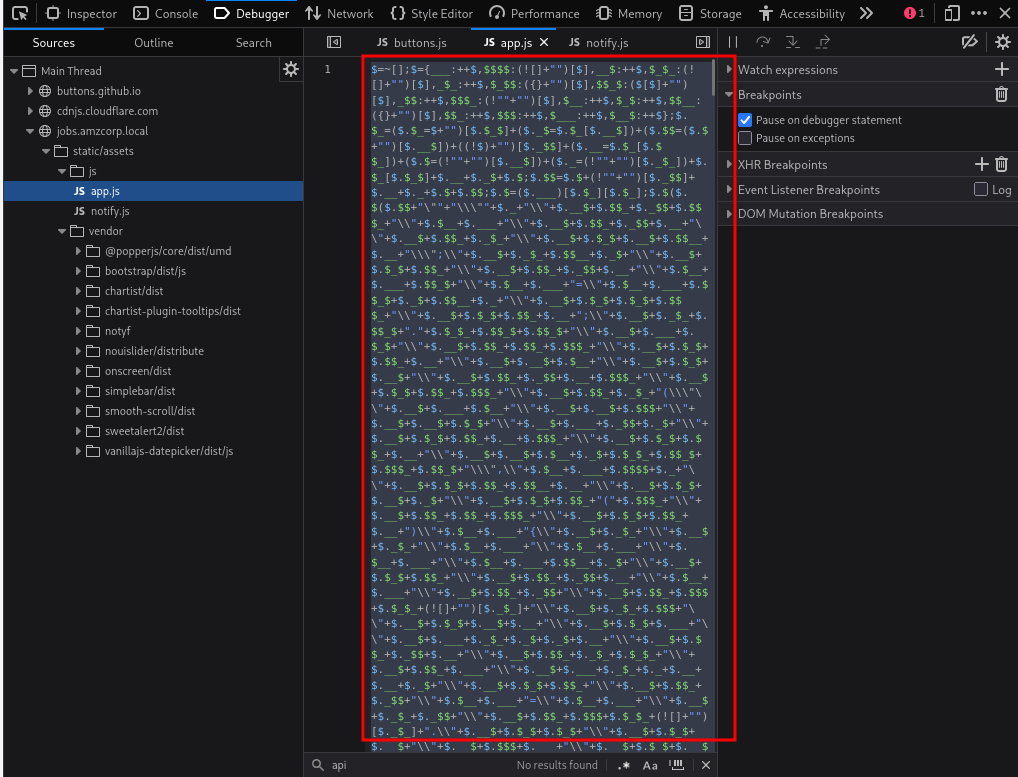Click the Step In icon
The width and height of the screenshot is (1018, 777).
(793, 42)
